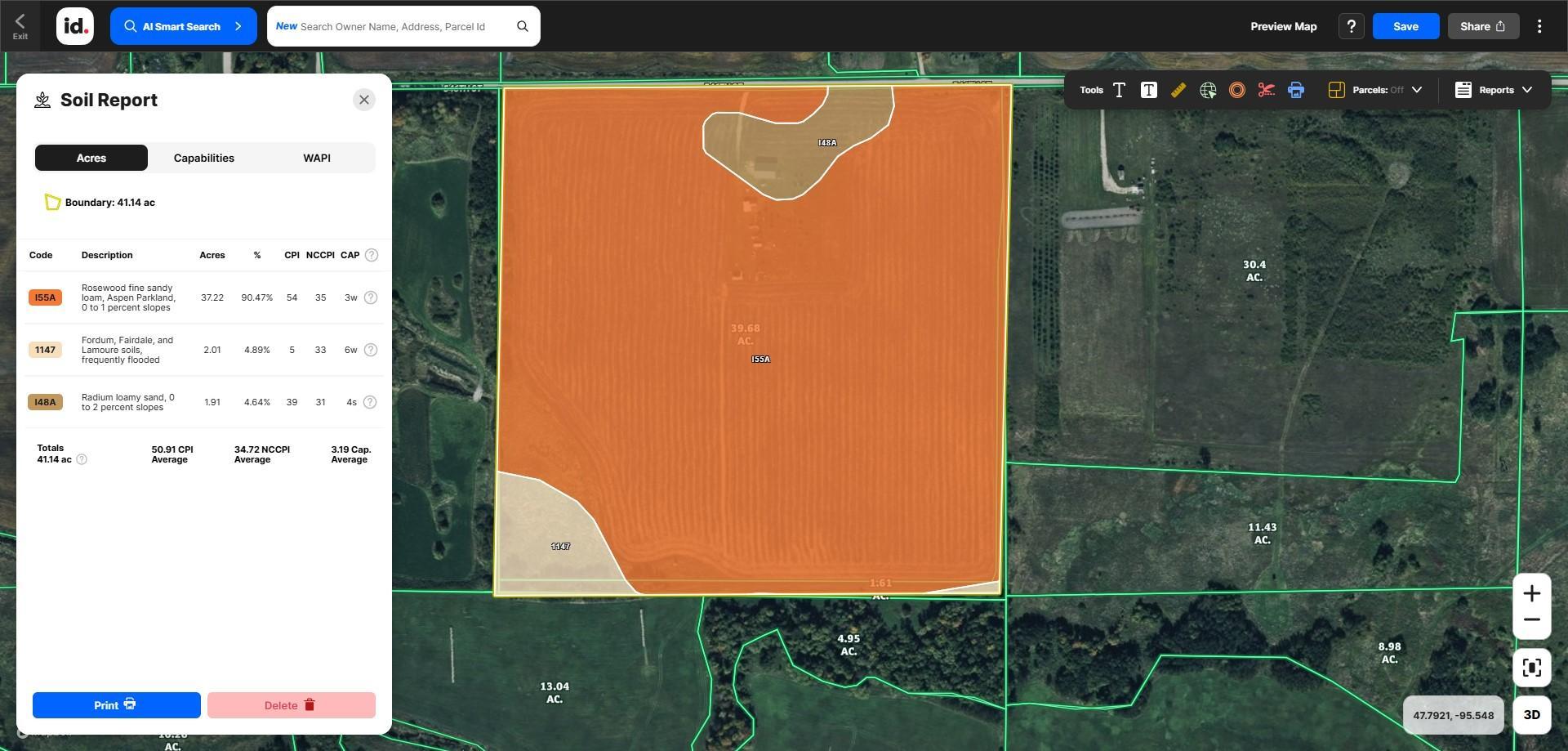Viewport: 1568px width, 751px height.
Task: Click the 4.95 AC. parcel label
Action: click(849, 645)
